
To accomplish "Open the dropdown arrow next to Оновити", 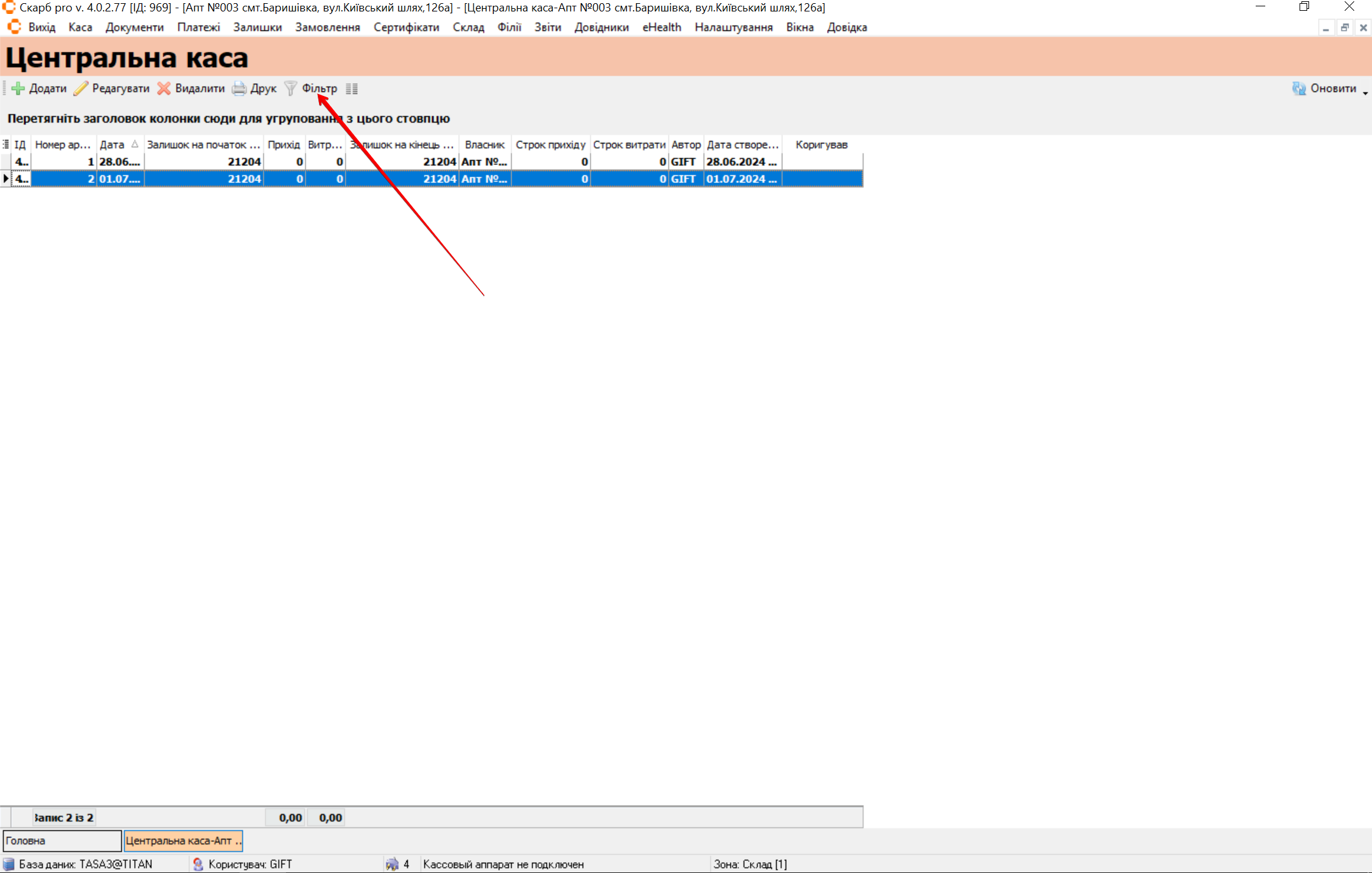I will 1365,93.
